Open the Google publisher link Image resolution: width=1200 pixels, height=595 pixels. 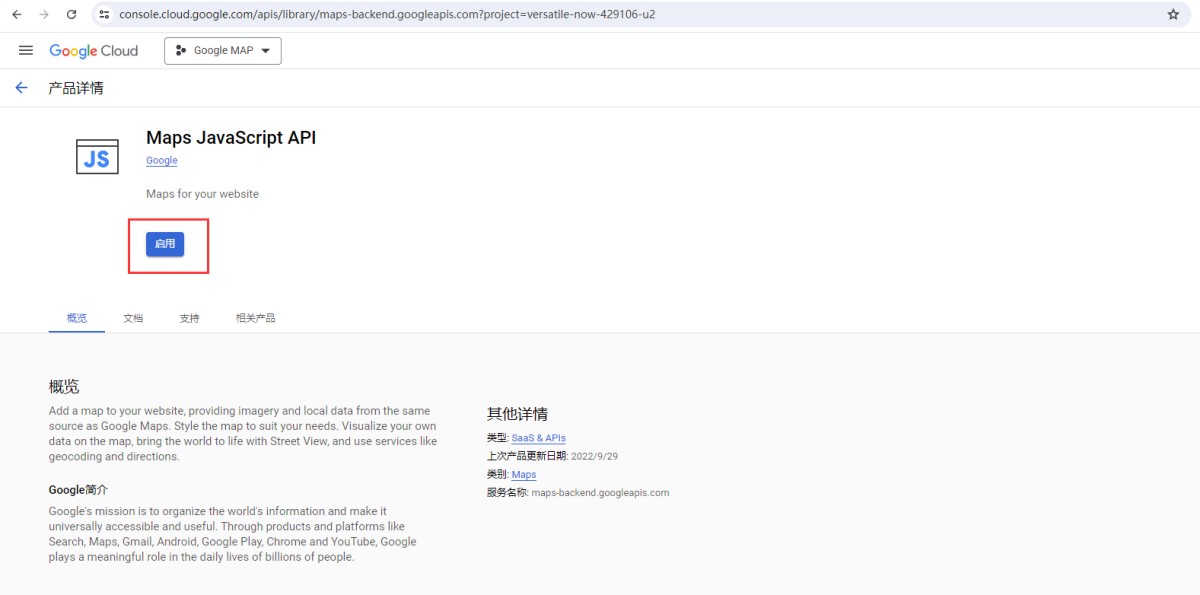coord(161,161)
